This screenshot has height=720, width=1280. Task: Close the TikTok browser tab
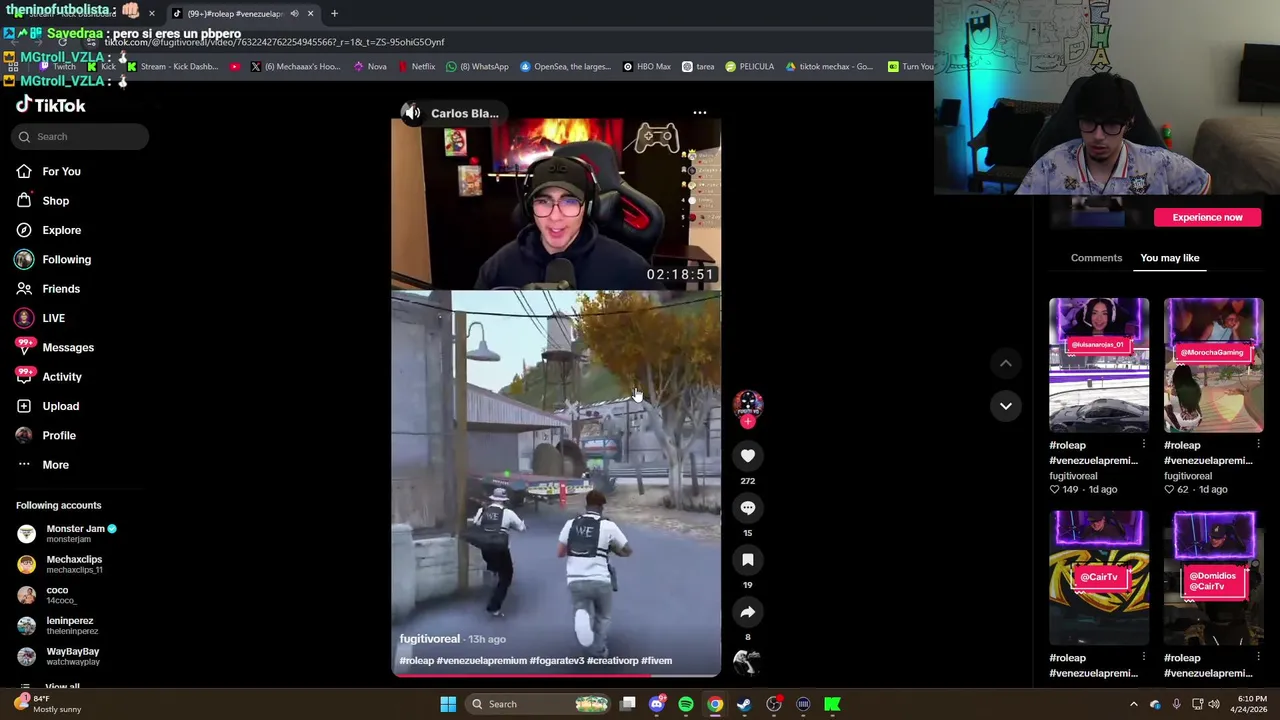click(310, 14)
